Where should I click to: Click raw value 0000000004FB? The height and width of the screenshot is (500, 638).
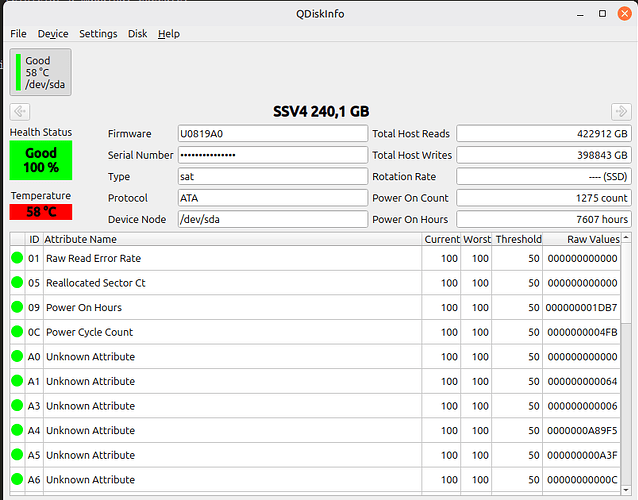[582, 332]
